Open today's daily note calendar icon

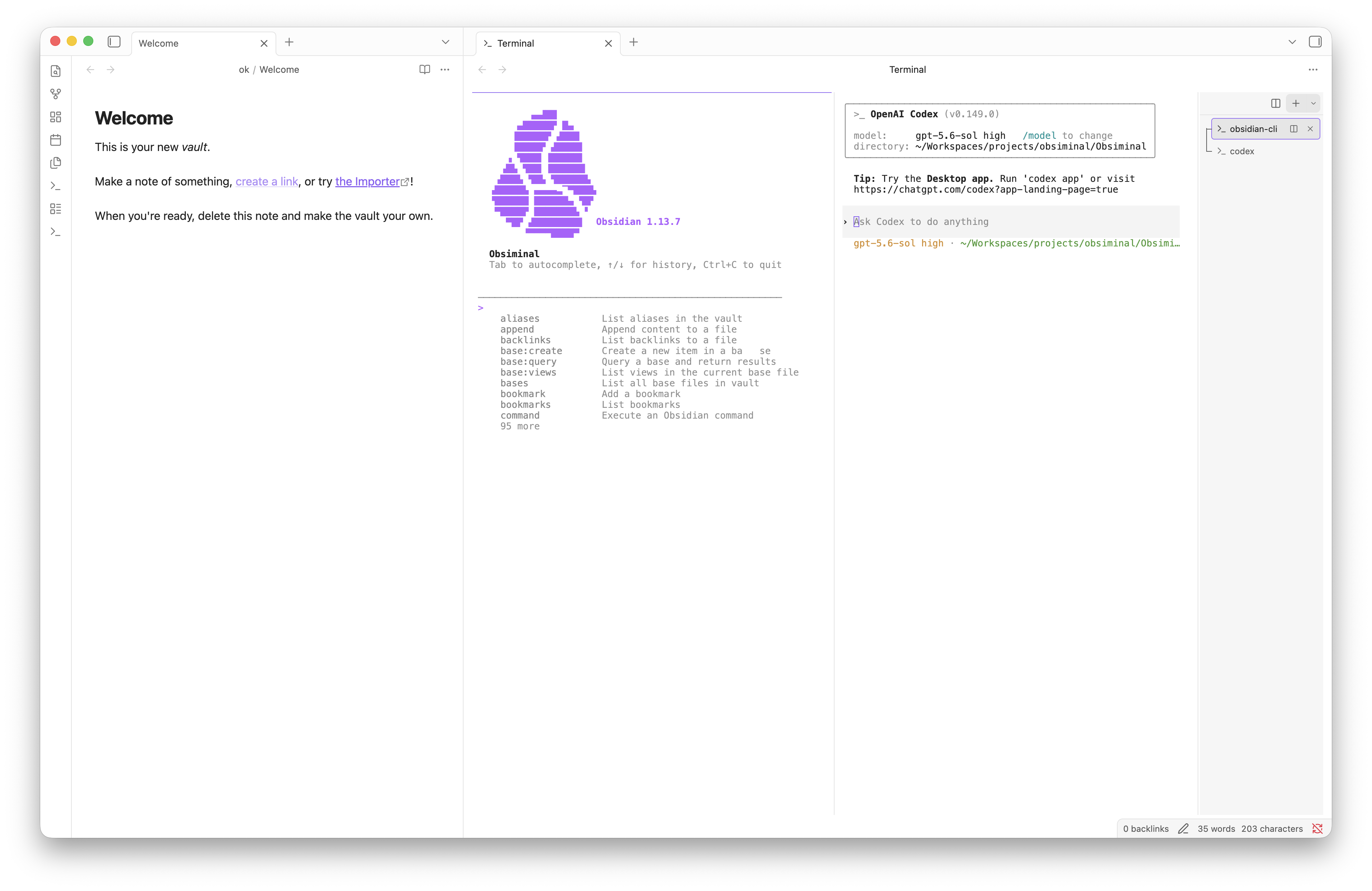pyautogui.click(x=55, y=140)
